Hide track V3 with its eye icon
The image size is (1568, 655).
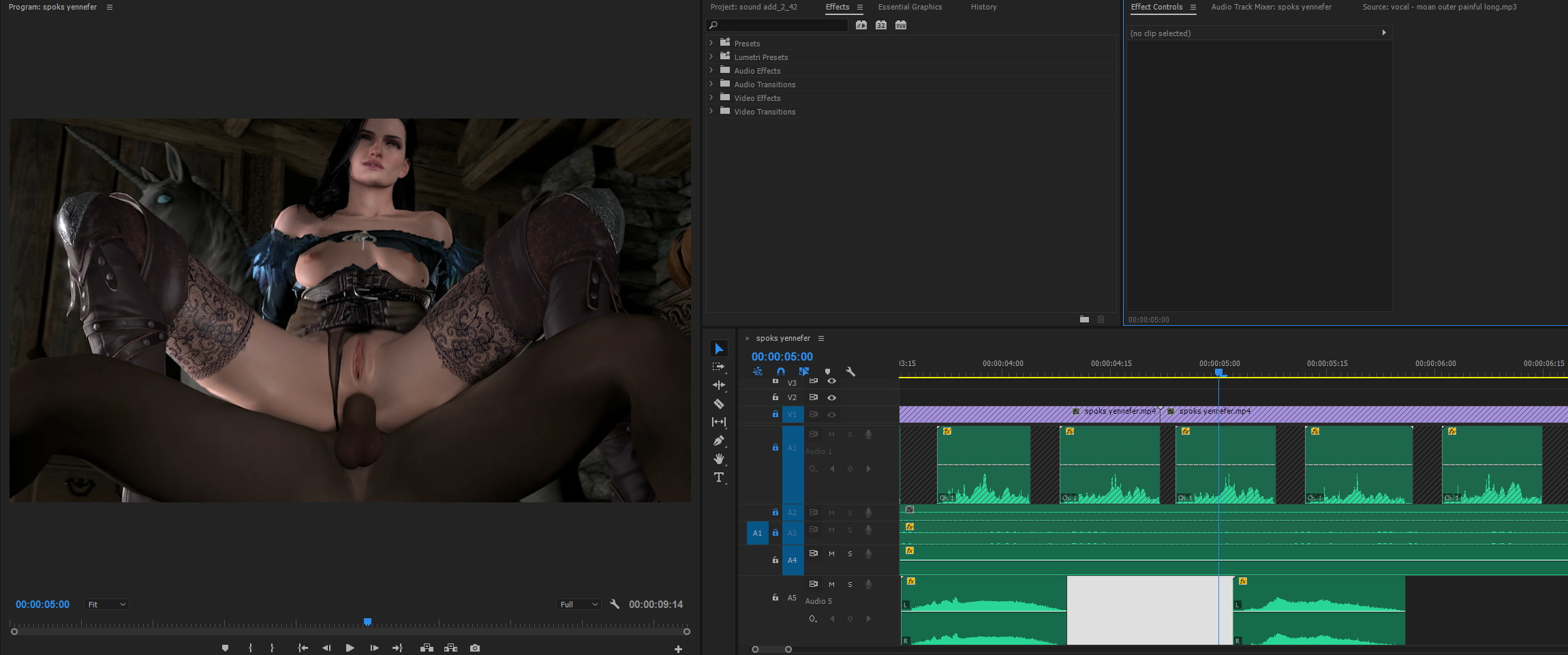831,382
